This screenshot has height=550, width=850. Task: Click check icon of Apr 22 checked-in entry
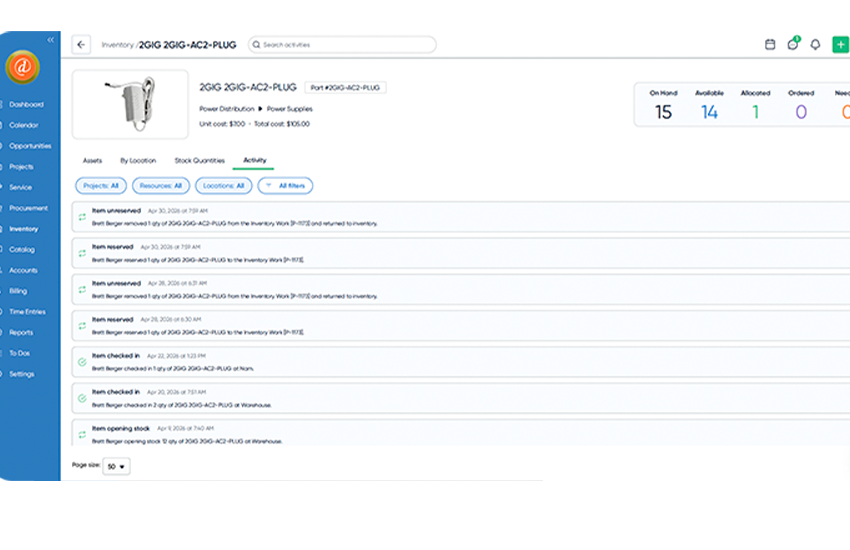pos(82,362)
